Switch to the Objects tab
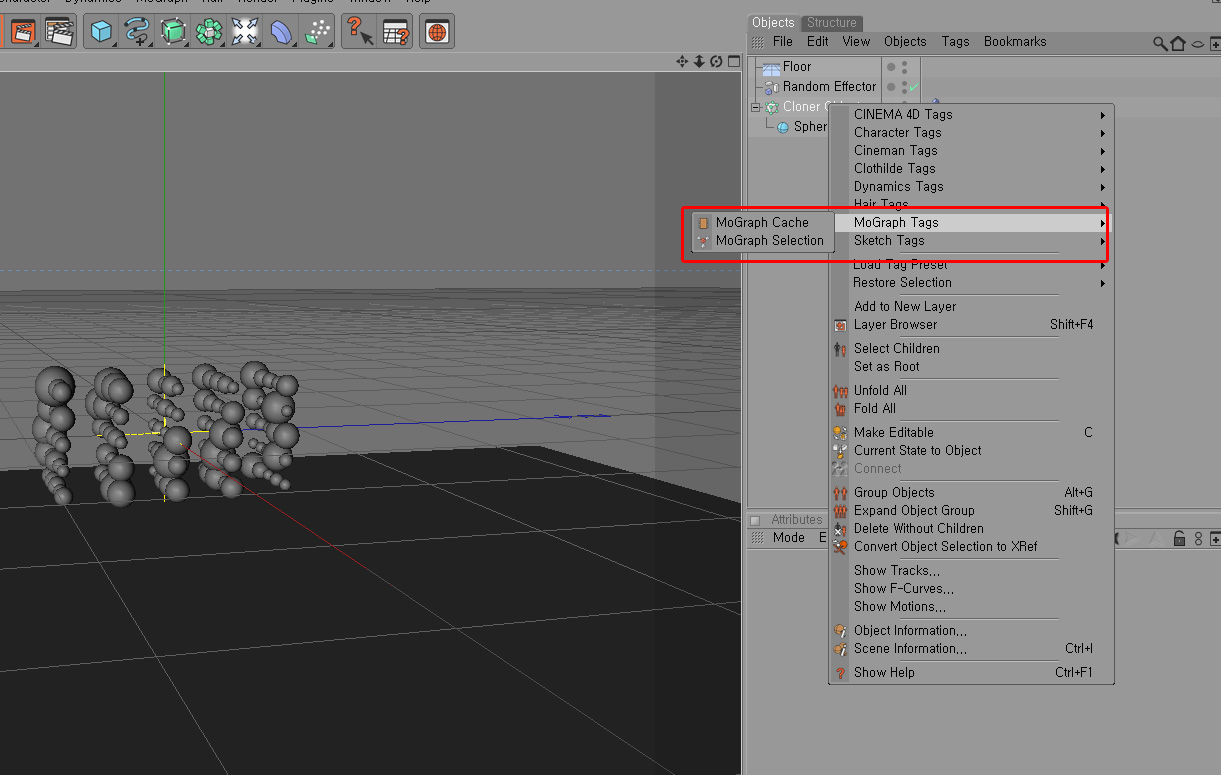Screen dimensions: 1221x775 click(x=773, y=23)
